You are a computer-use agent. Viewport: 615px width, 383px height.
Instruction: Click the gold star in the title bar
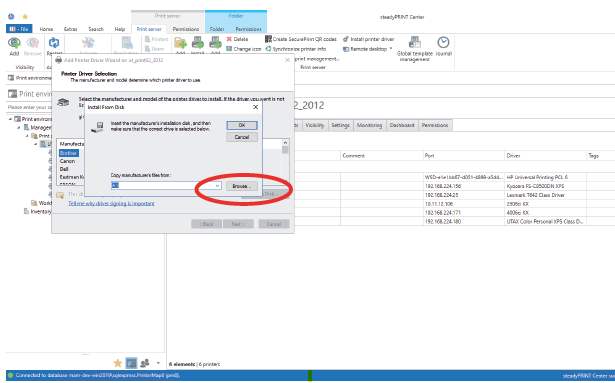pos(25,16)
